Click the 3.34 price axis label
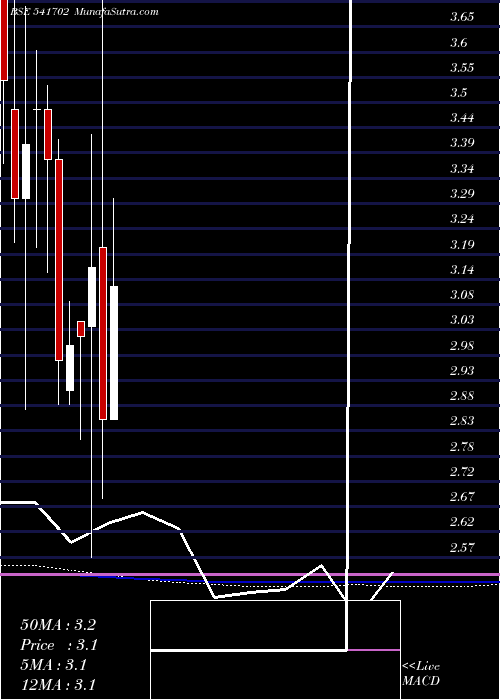Screen dimensions: 500x700 (x=462, y=169)
